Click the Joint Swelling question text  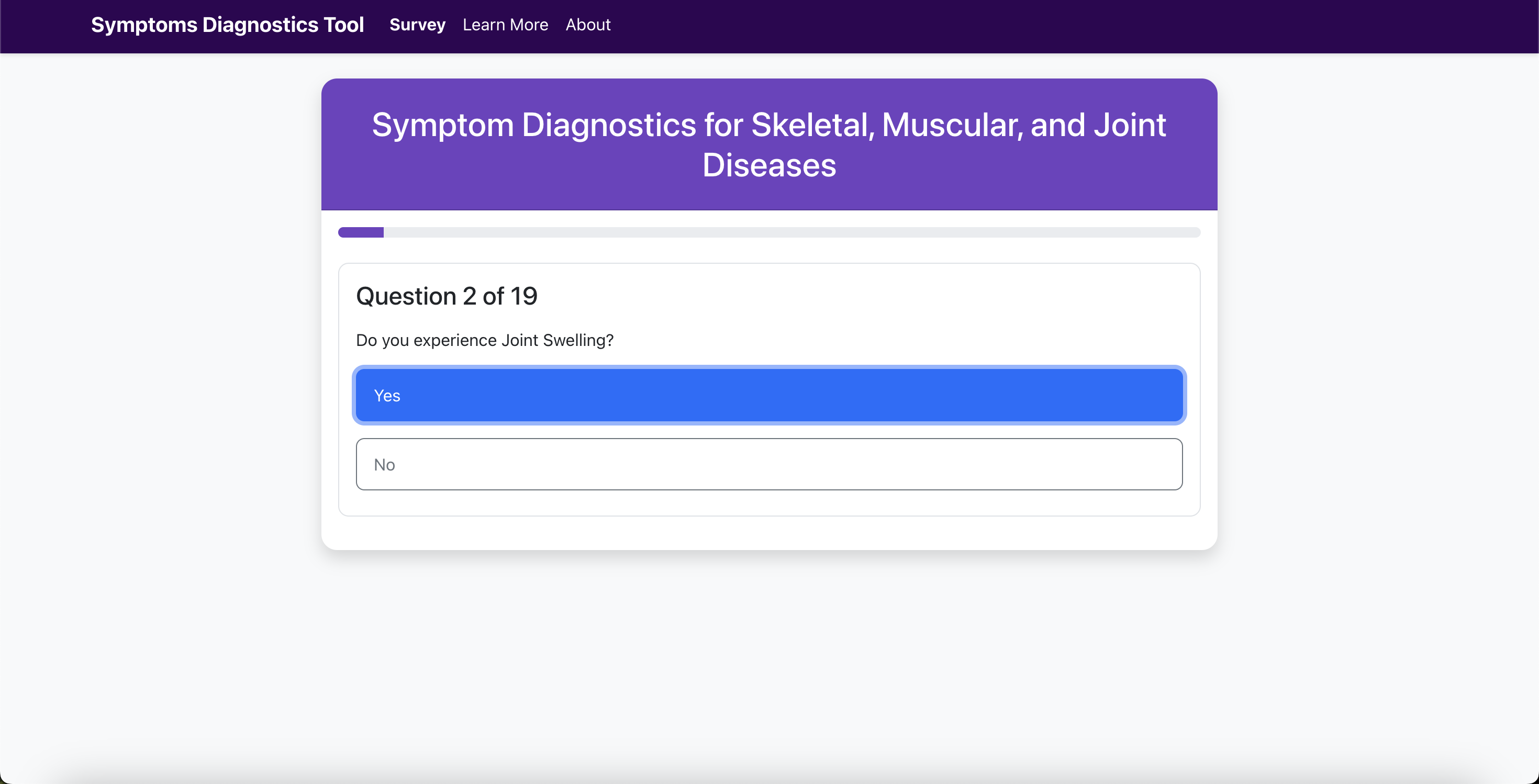tap(485, 340)
